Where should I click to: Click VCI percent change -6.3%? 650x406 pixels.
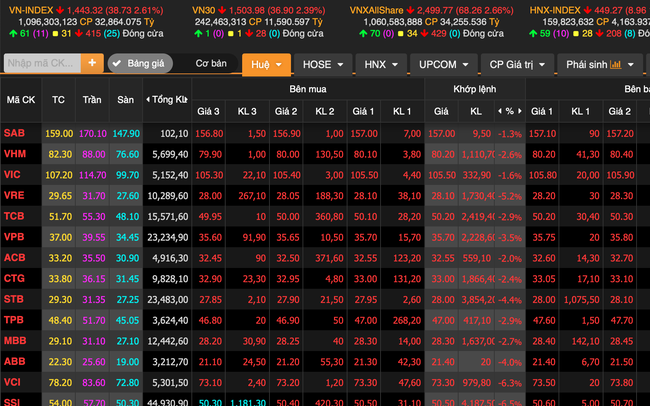510,383
